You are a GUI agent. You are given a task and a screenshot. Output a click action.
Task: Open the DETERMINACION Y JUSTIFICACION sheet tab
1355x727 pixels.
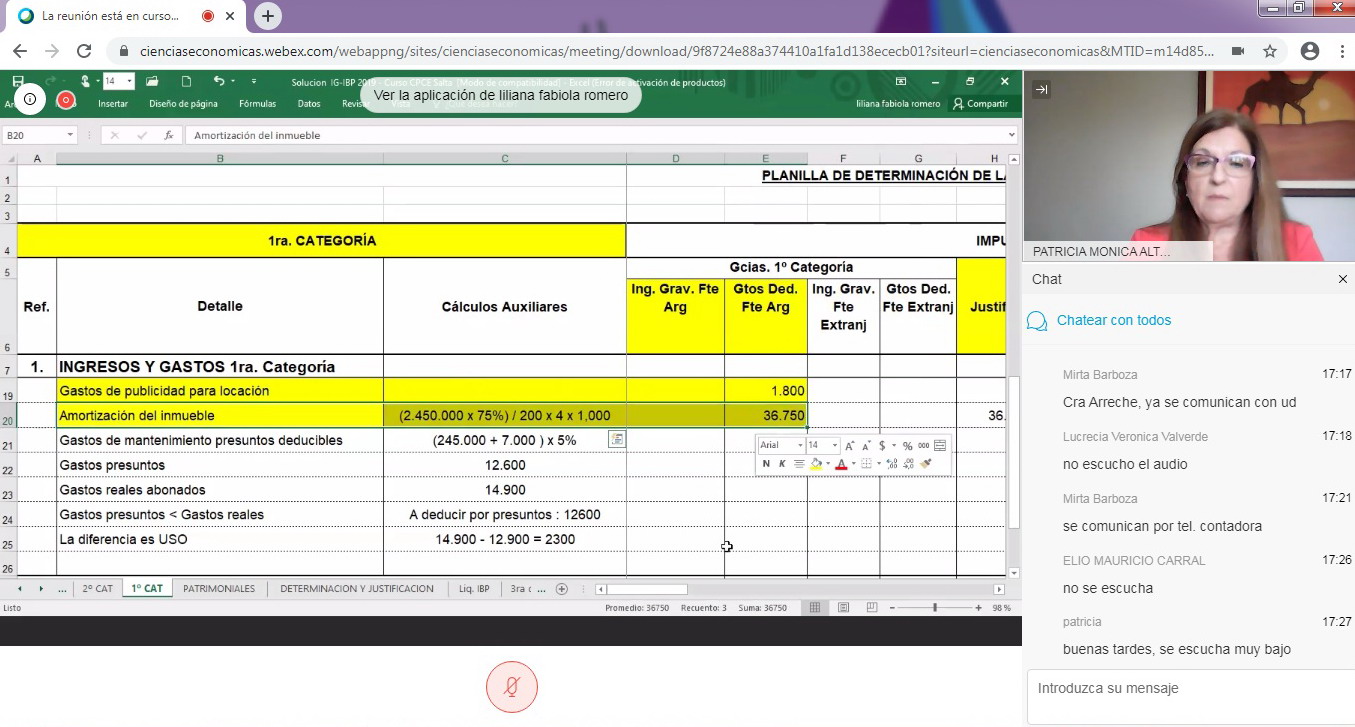tap(356, 589)
